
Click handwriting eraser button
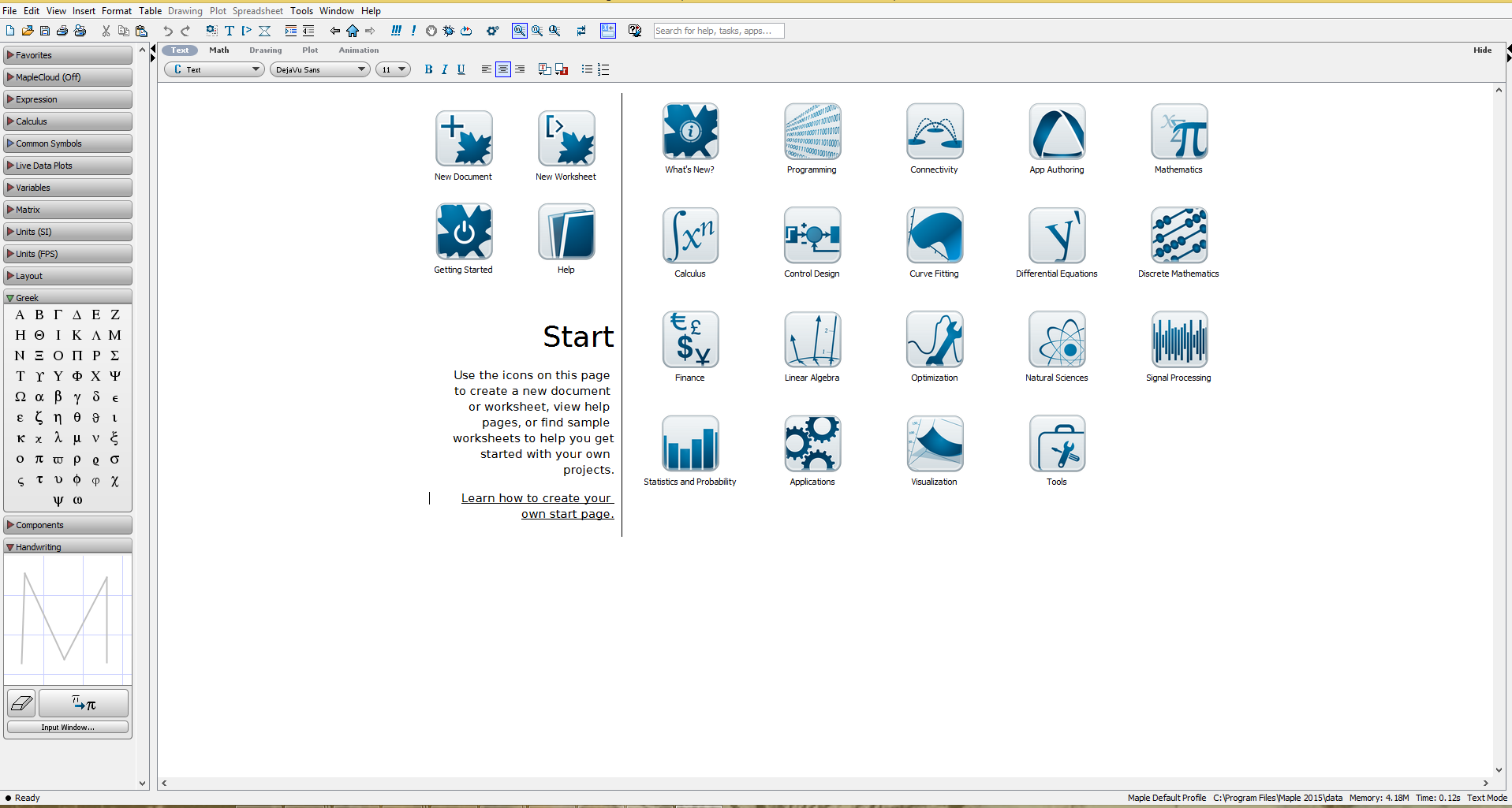tap(21, 703)
